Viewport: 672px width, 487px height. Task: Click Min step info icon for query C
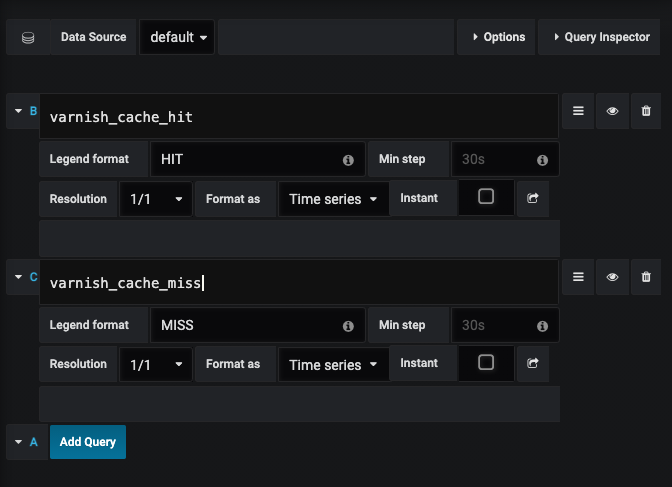click(x=542, y=326)
